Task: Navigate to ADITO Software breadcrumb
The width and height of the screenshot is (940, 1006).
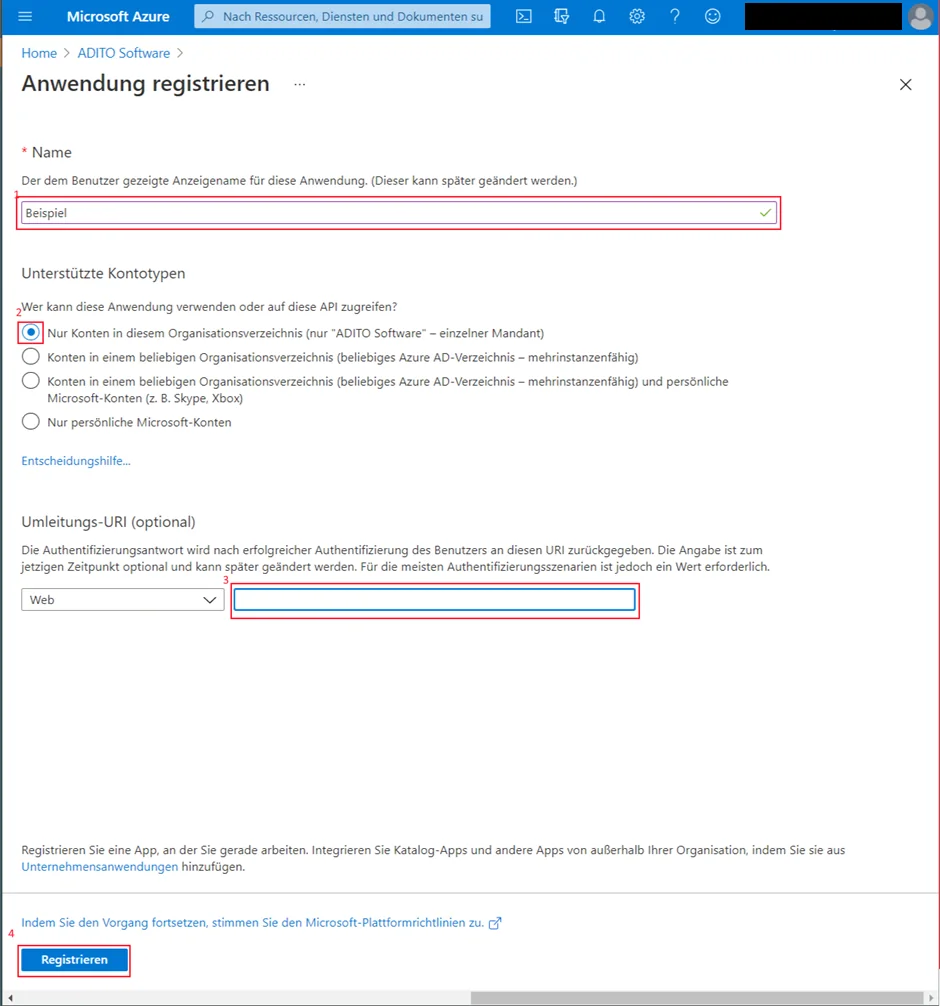Action: 124,53
